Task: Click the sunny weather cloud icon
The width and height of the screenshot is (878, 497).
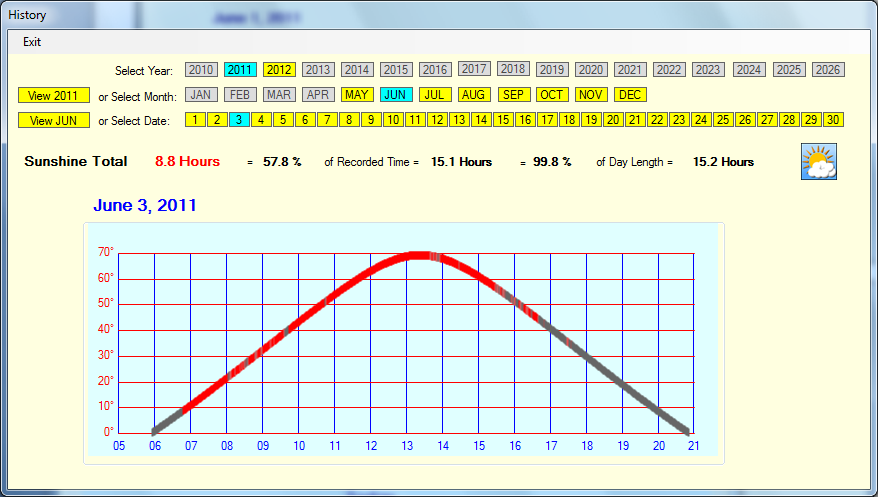Action: point(819,161)
